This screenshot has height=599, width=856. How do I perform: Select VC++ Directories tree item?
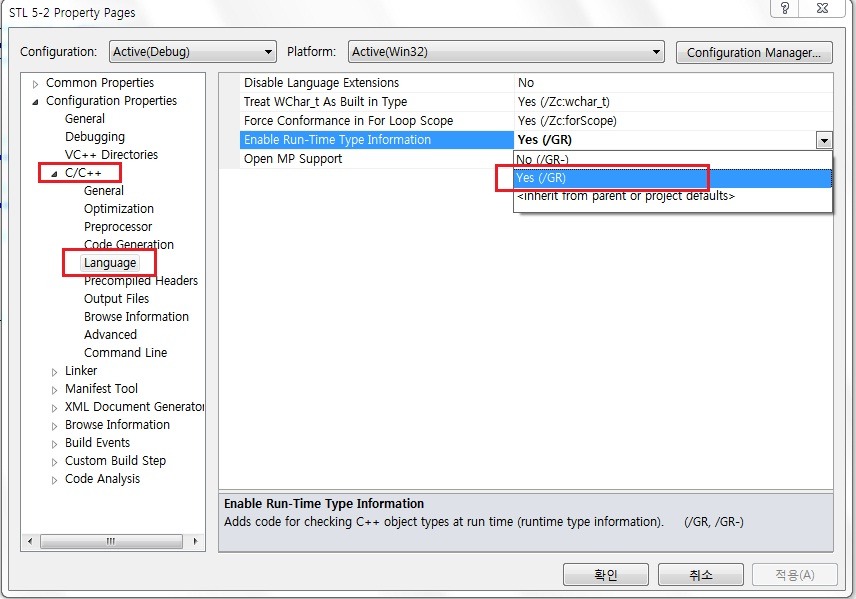coord(111,155)
